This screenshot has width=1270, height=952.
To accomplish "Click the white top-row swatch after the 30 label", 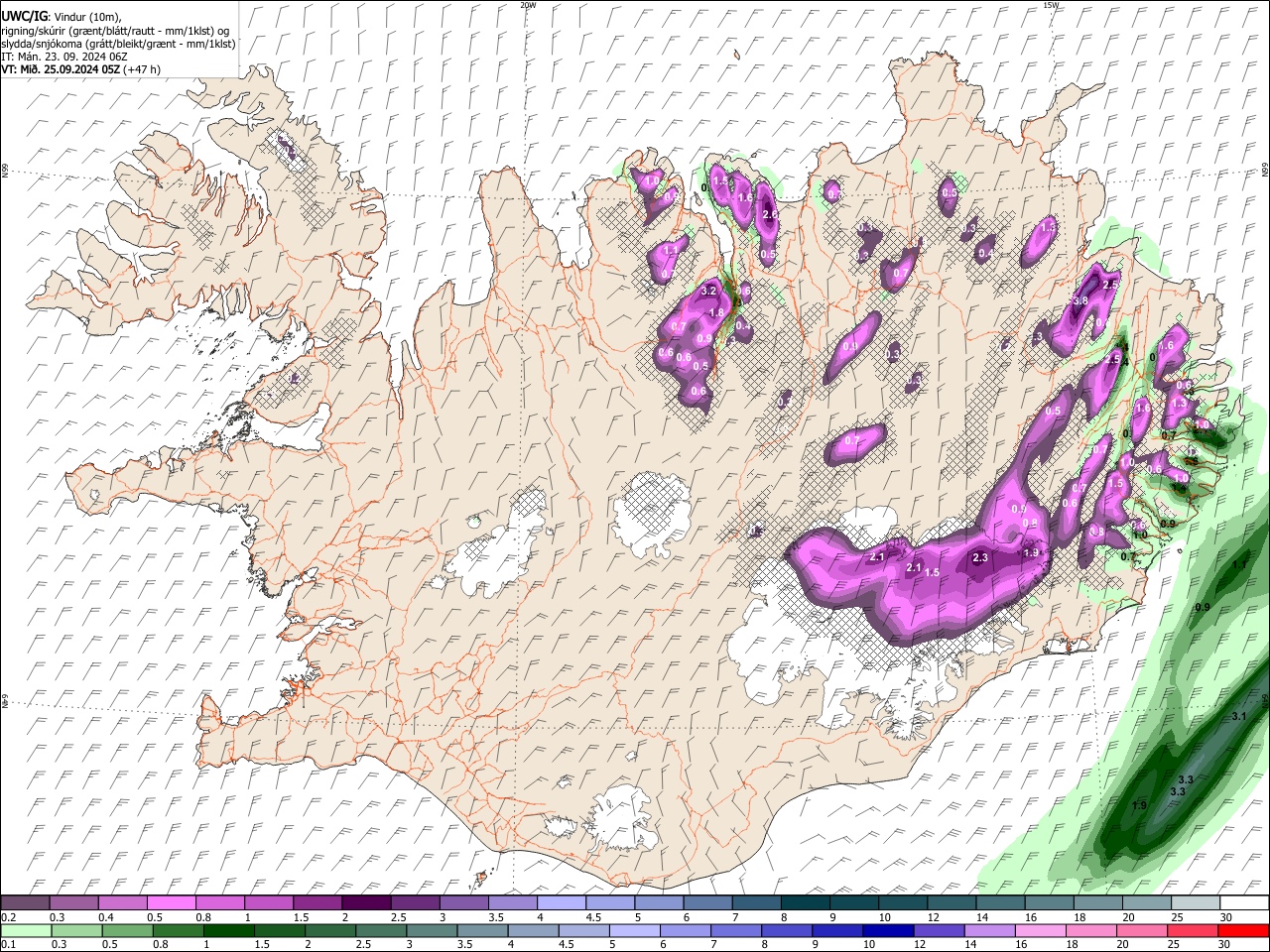I will tap(1244, 902).
